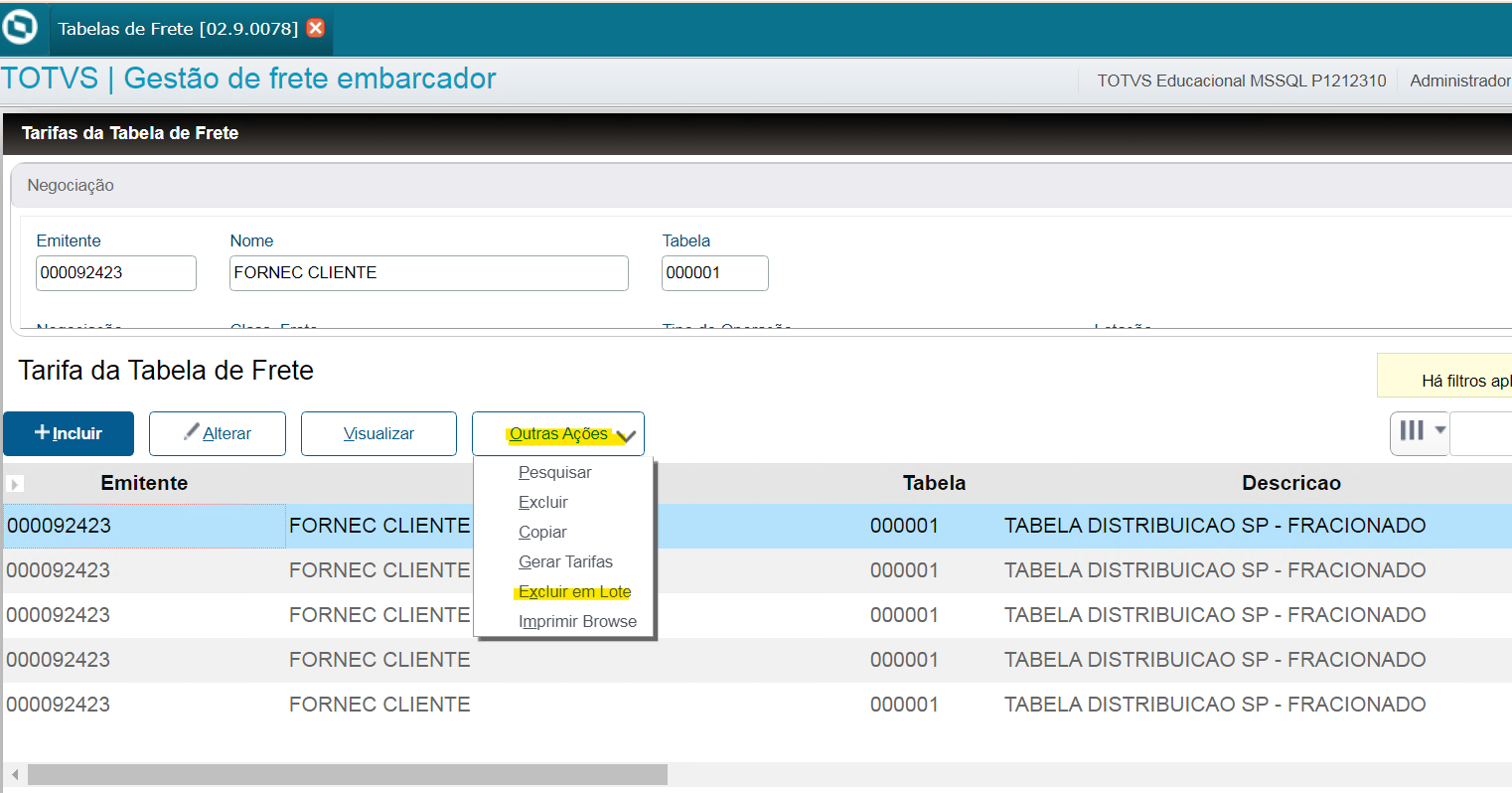Focus the Emitente input field with 000092423
Viewport: 1512px width, 793px height.
(116, 273)
